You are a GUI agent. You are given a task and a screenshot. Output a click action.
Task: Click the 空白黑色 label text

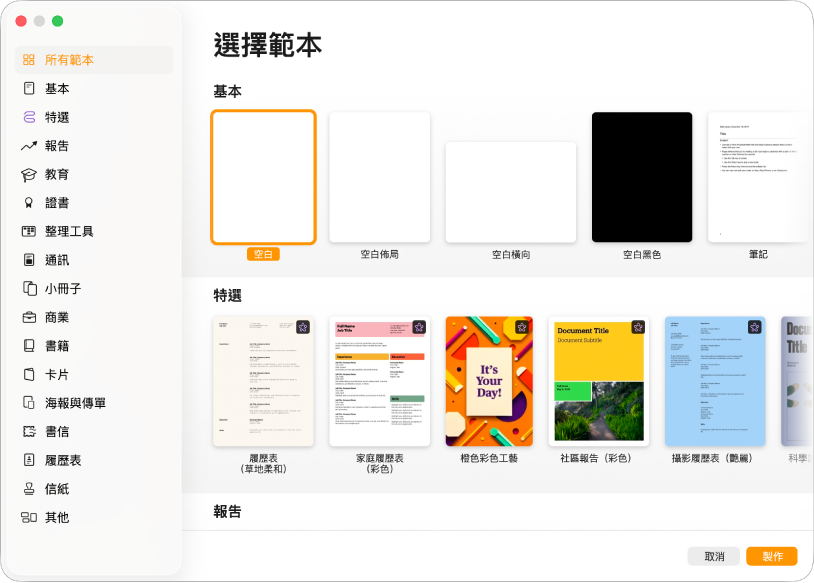(x=642, y=254)
